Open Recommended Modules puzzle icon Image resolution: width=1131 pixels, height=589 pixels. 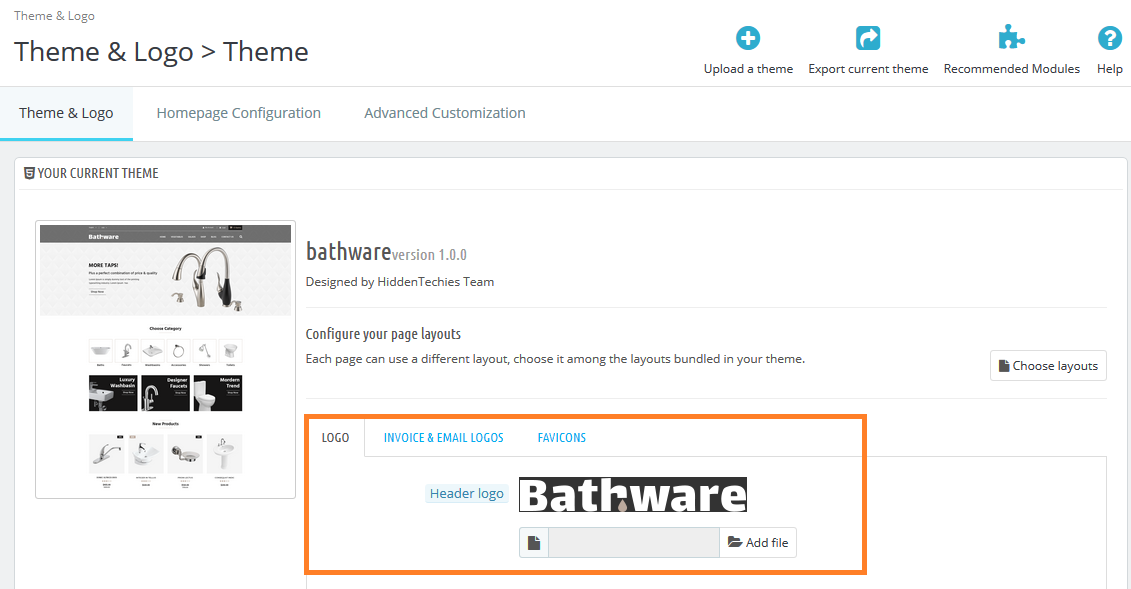pyautogui.click(x=1011, y=39)
